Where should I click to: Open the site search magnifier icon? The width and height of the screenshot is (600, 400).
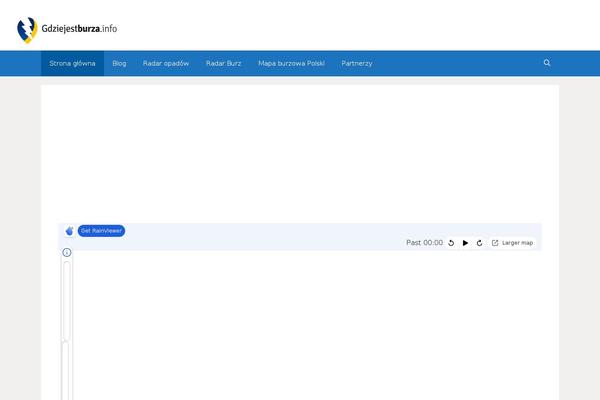(x=547, y=63)
